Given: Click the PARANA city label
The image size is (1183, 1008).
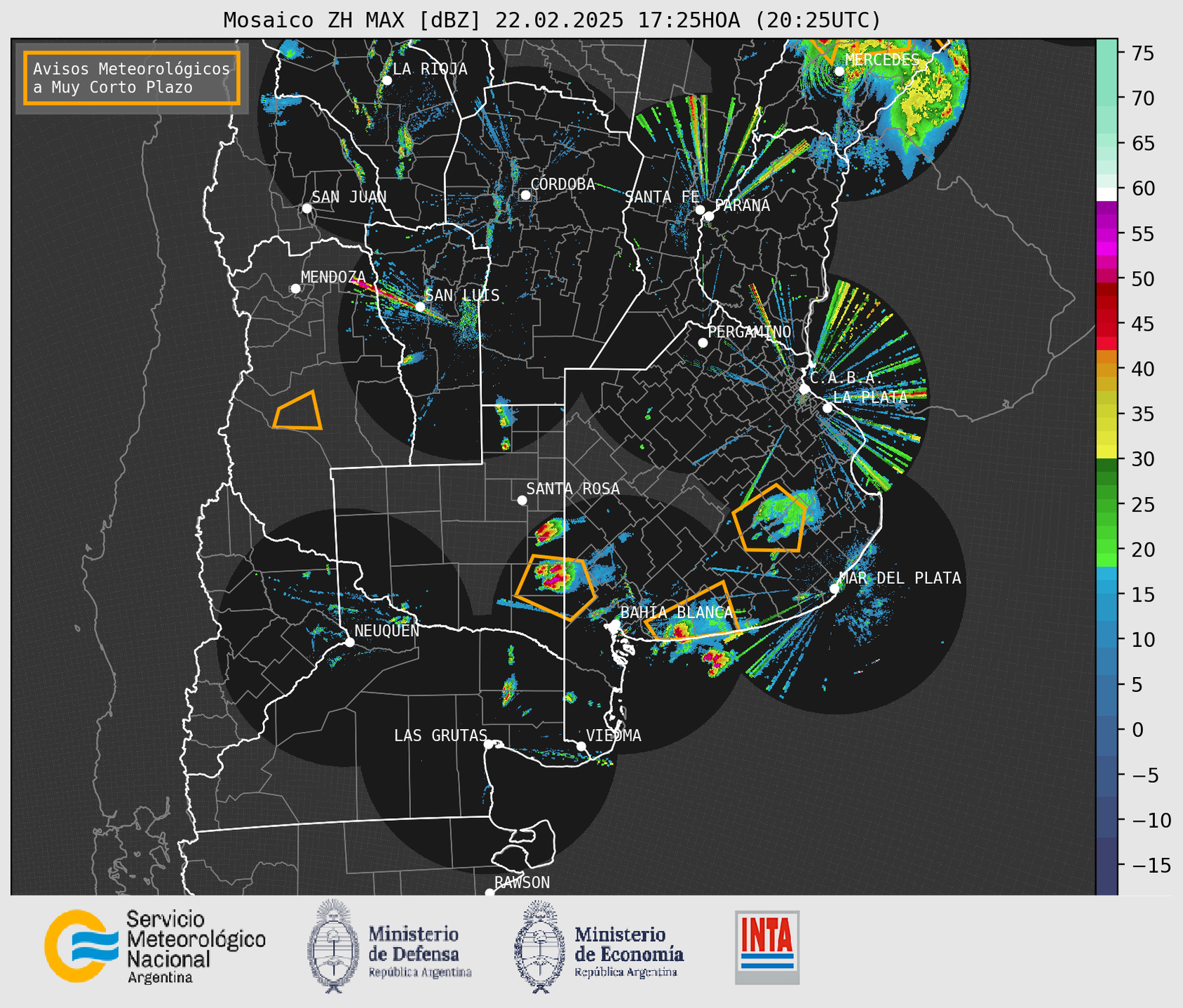Looking at the screenshot, I should [742, 205].
